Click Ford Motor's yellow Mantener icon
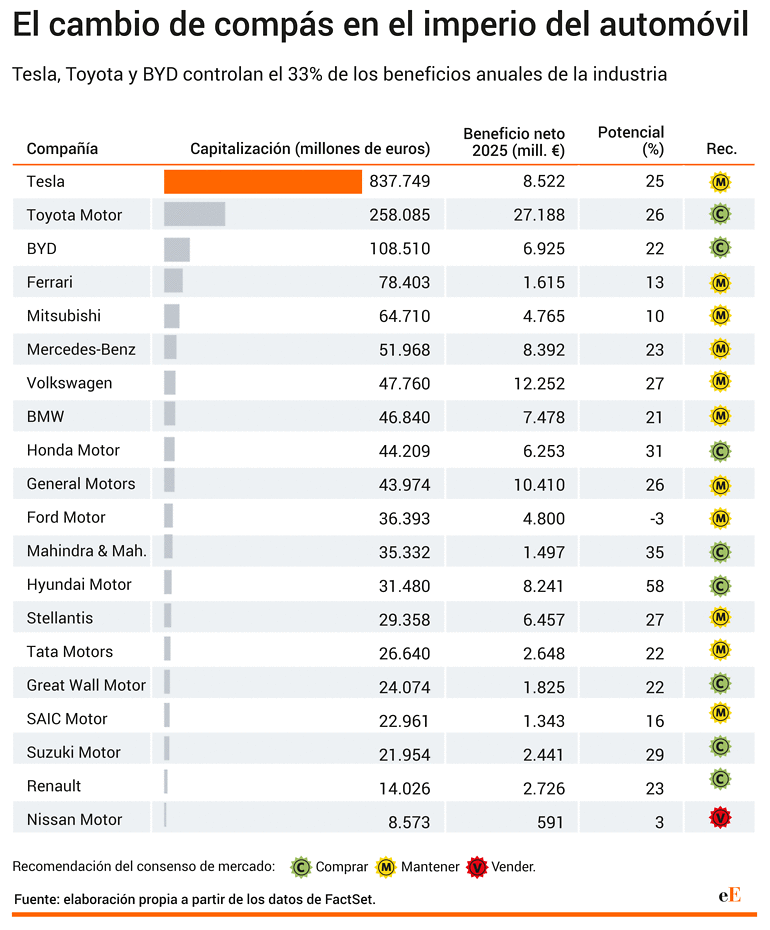The image size is (770, 930). 720,519
